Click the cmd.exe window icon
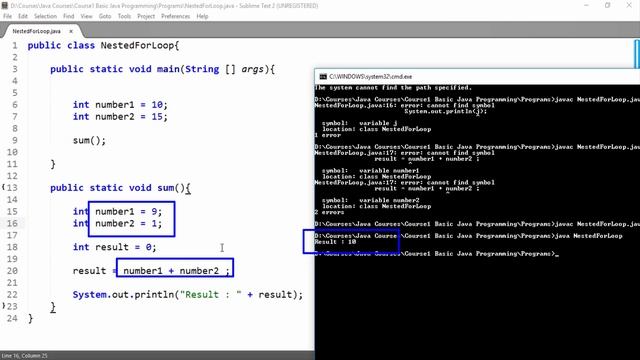 pos(323,76)
